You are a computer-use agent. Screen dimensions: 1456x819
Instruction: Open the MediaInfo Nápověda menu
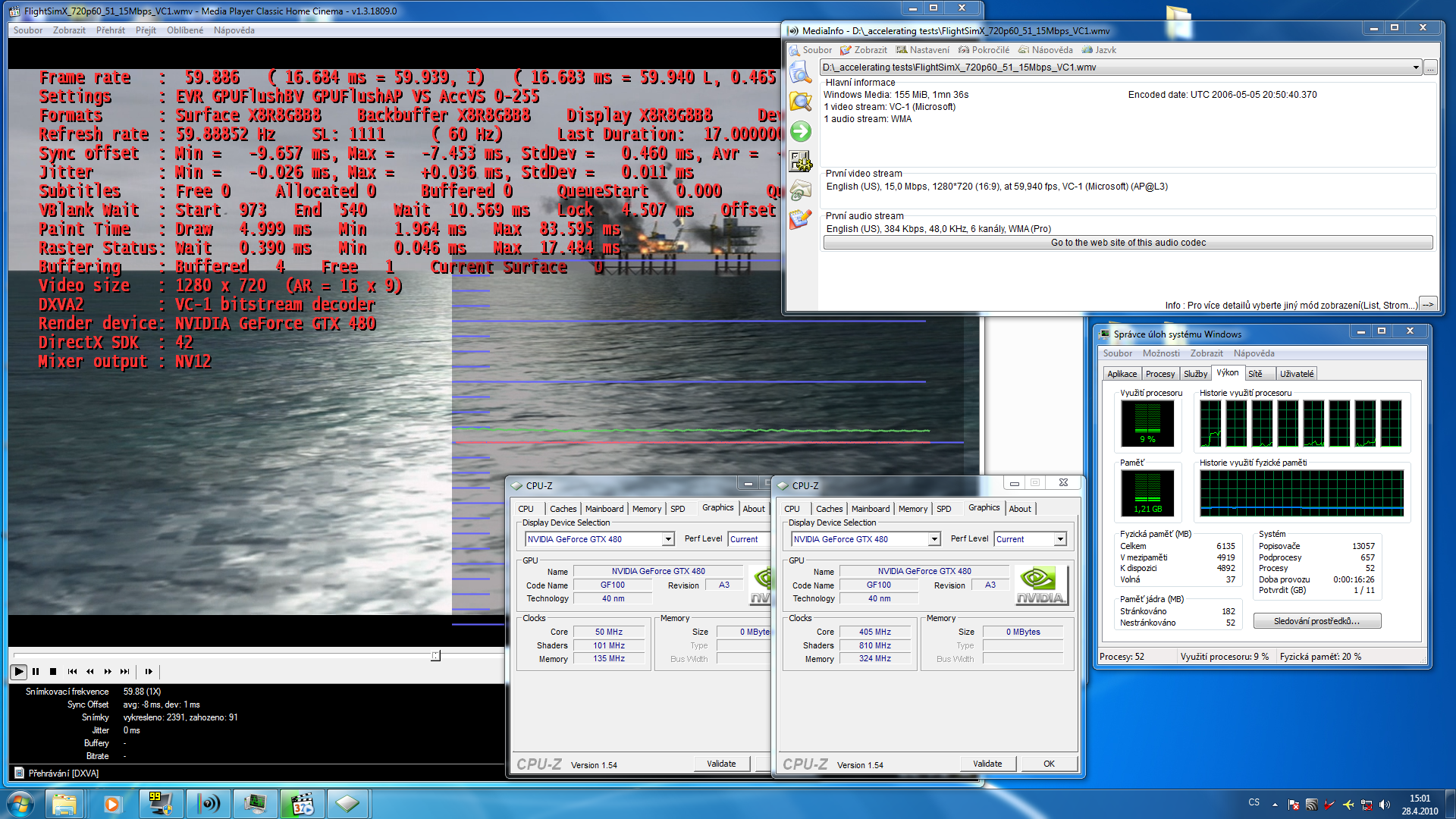(x=1046, y=50)
